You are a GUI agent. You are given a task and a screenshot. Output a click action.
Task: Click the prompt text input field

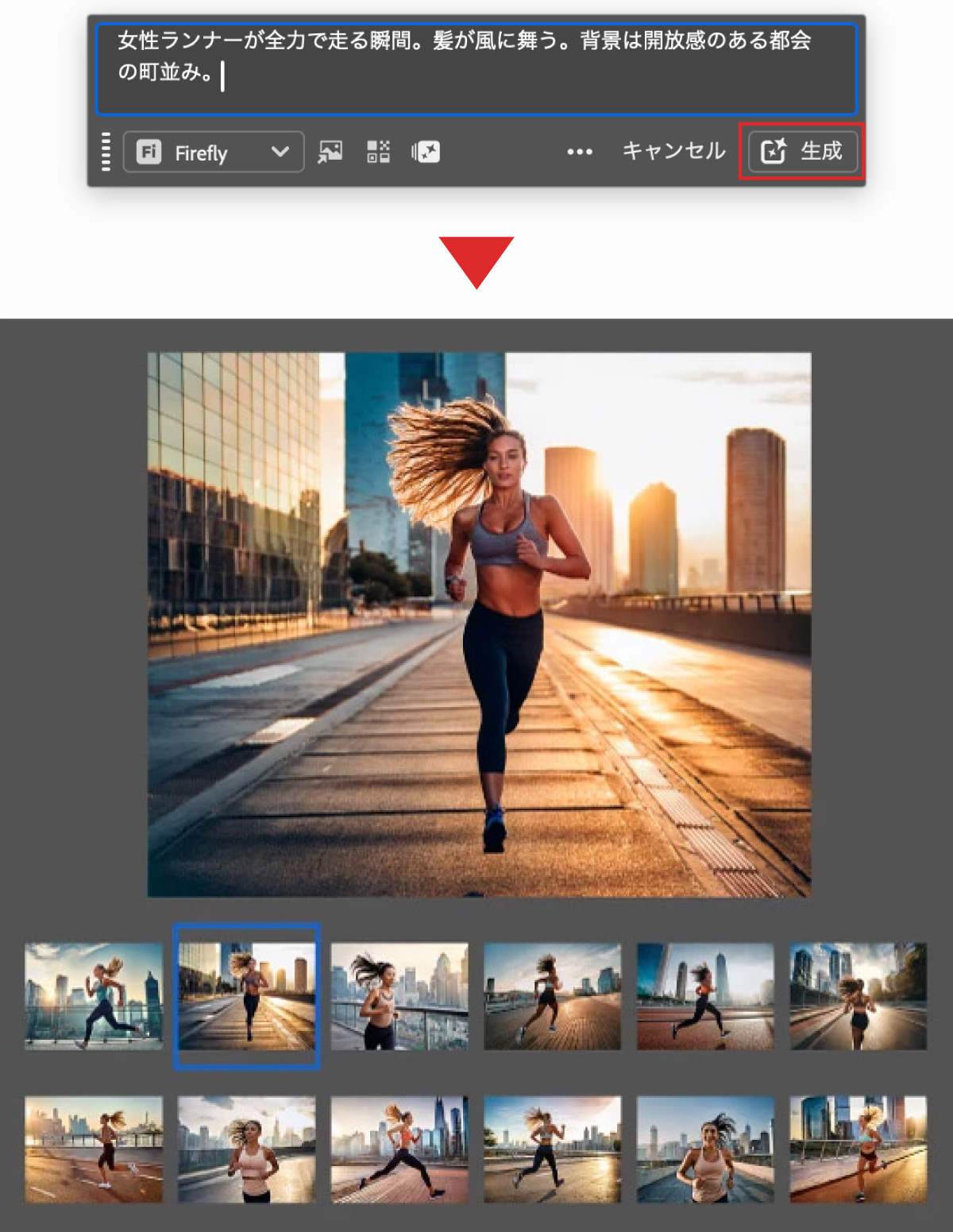[476, 69]
